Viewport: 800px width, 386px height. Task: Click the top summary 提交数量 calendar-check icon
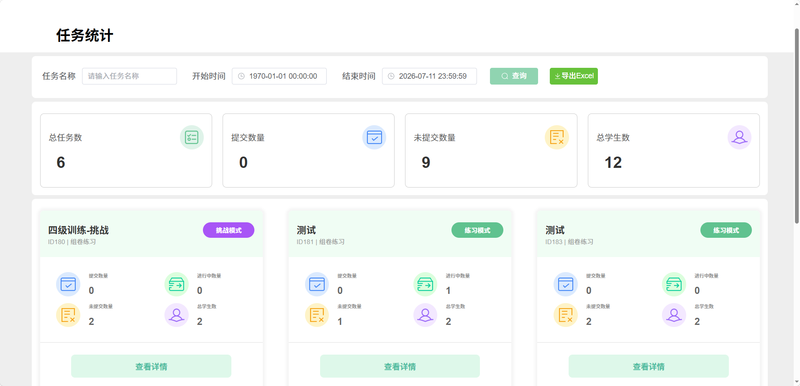click(374, 137)
